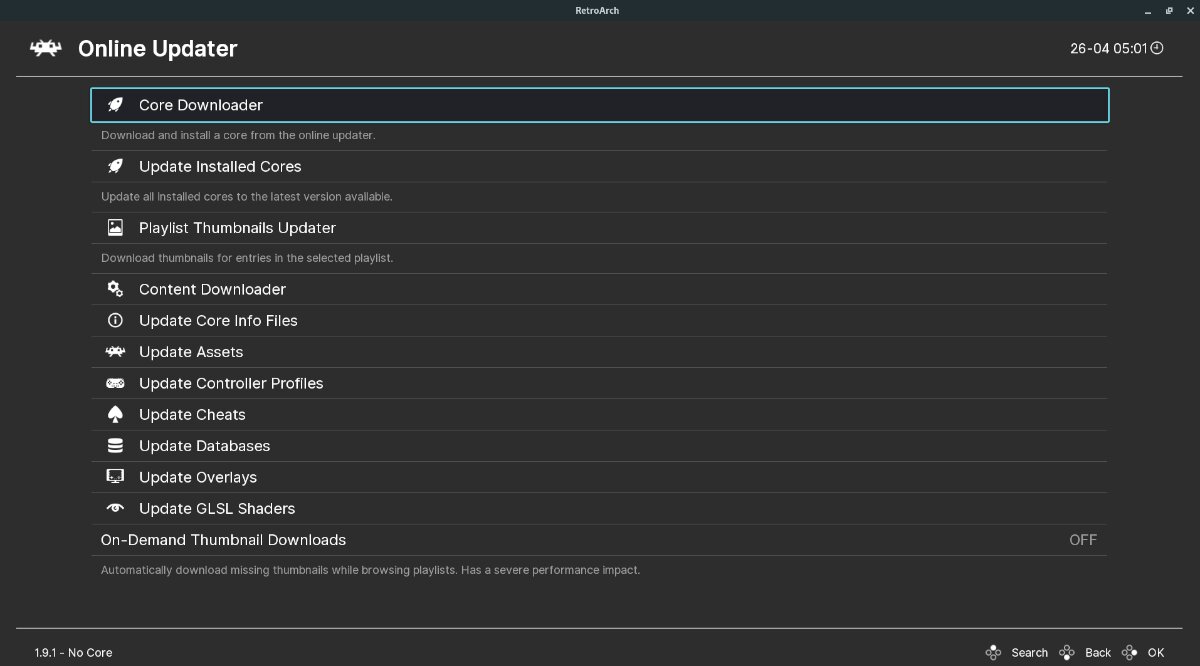Viewport: 1200px width, 666px height.
Task: Click the gamepad icon for Update Controller Profiles
Action: point(116,383)
